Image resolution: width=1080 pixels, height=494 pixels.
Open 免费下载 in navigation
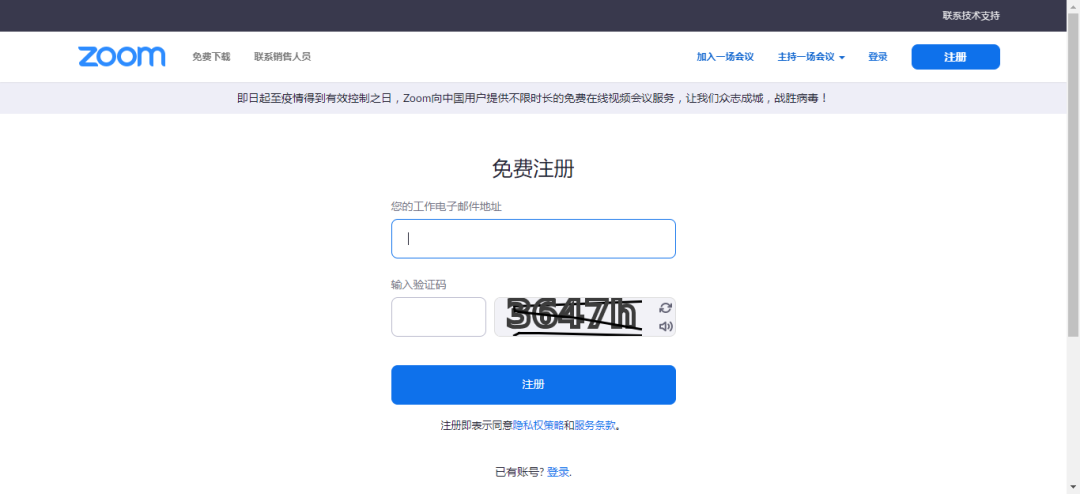pos(211,56)
